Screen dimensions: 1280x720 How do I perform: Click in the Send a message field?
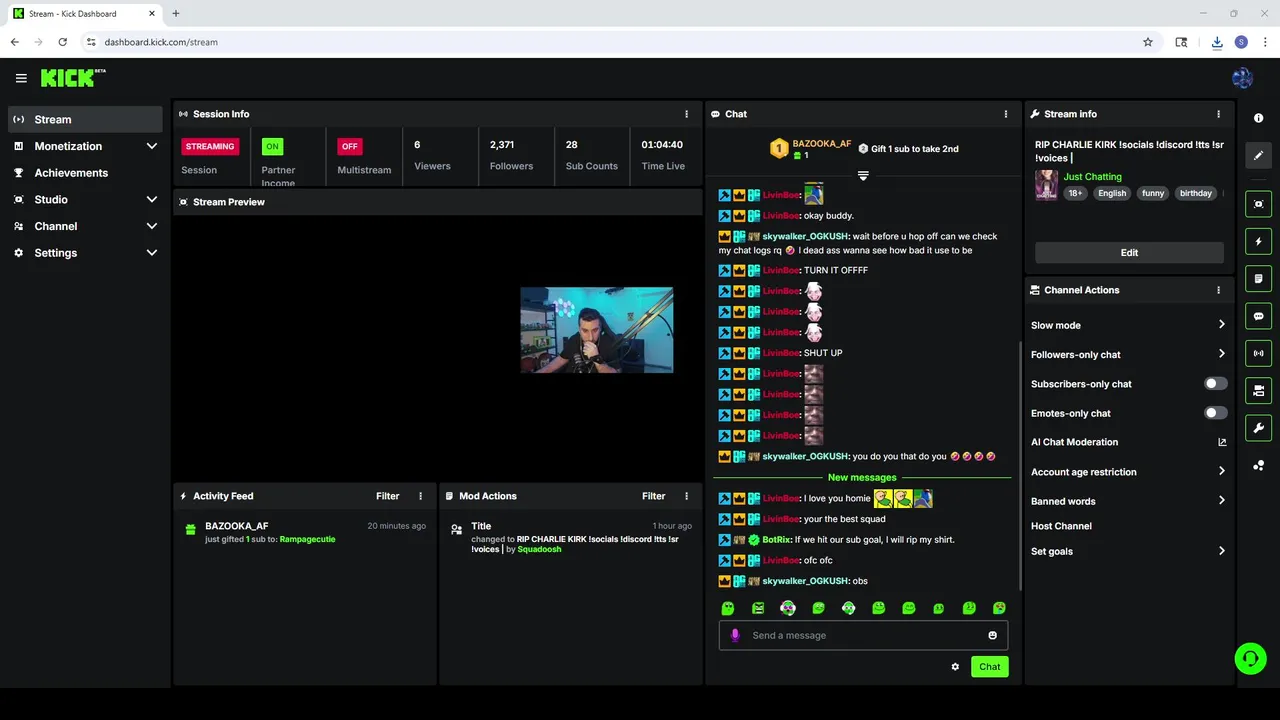863,635
